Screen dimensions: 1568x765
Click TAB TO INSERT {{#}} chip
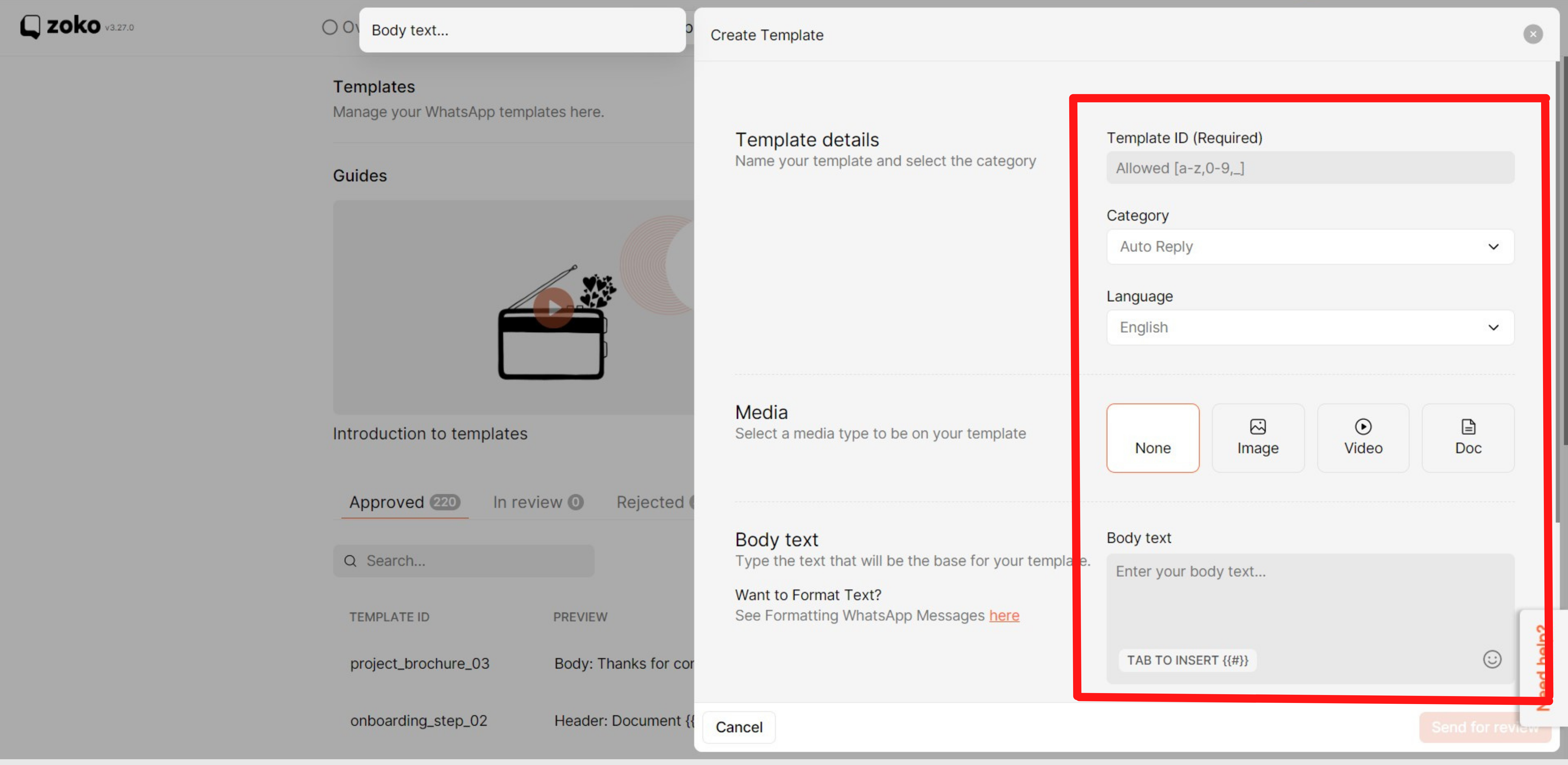pos(1187,660)
